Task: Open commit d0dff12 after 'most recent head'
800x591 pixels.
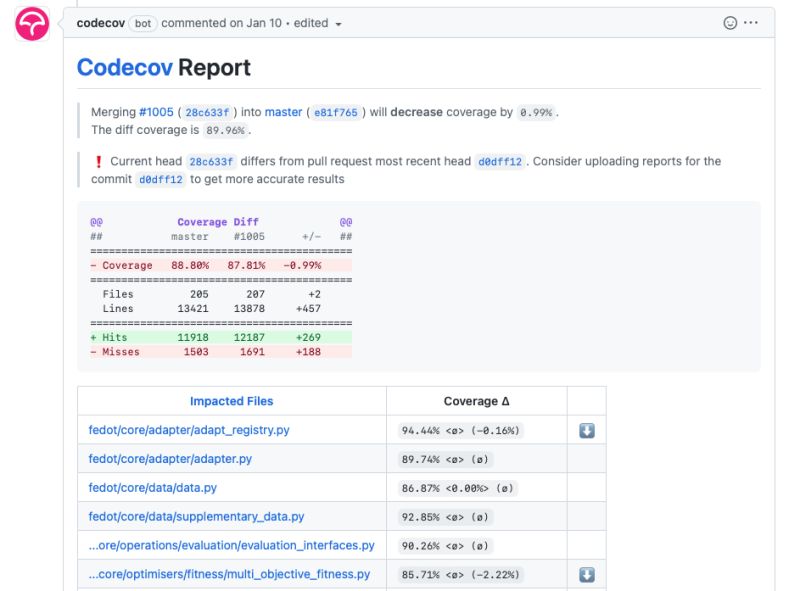Action: 499,162
